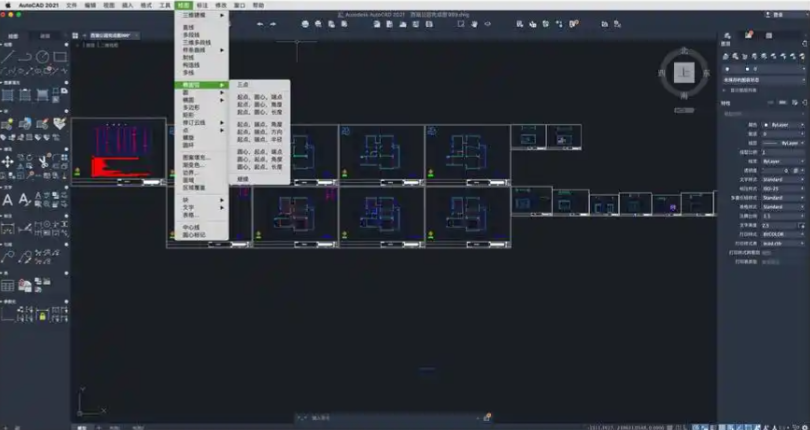The image size is (810, 430).
Task: Select the Multiline Text A tool with pencil
Action: pos(24,199)
